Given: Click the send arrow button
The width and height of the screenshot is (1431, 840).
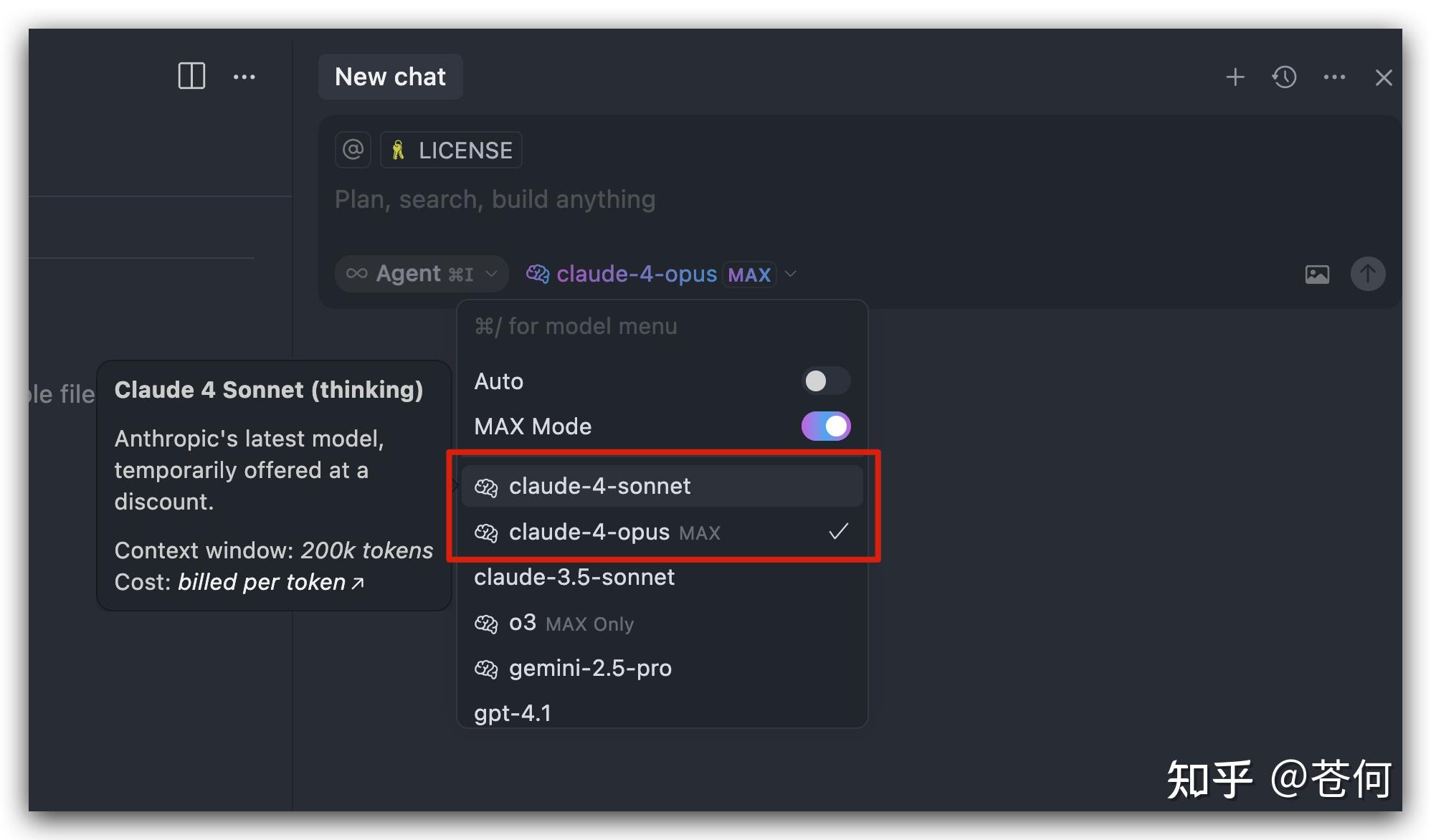Looking at the screenshot, I should point(1367,274).
